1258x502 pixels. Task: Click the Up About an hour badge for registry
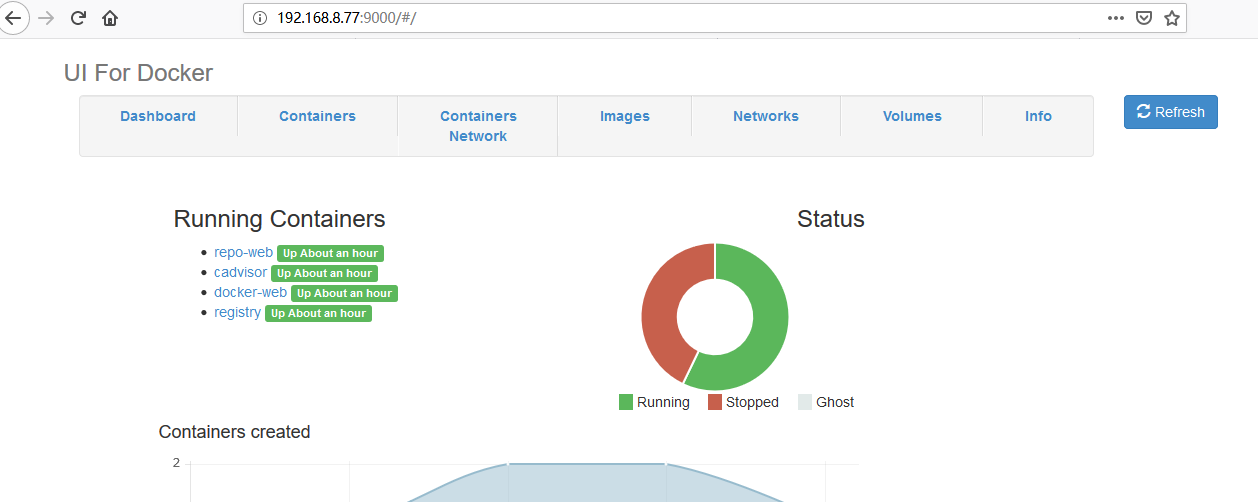(318, 314)
